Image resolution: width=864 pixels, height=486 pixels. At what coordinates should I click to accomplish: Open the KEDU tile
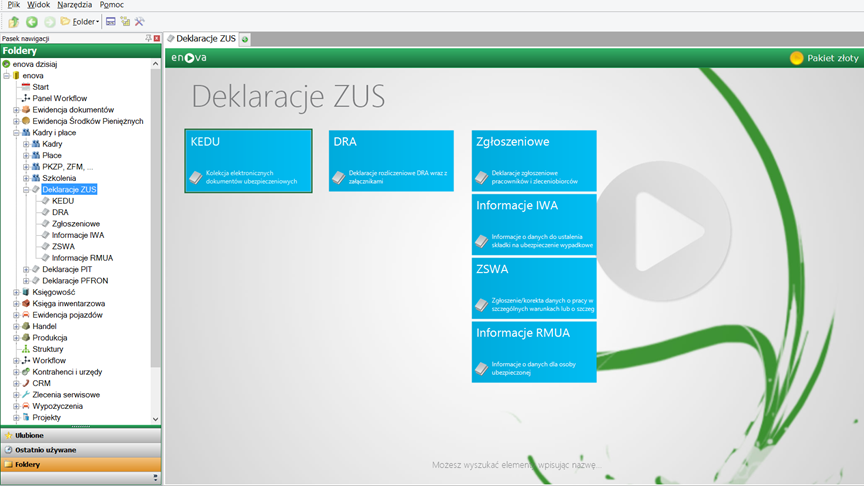[x=249, y=161]
